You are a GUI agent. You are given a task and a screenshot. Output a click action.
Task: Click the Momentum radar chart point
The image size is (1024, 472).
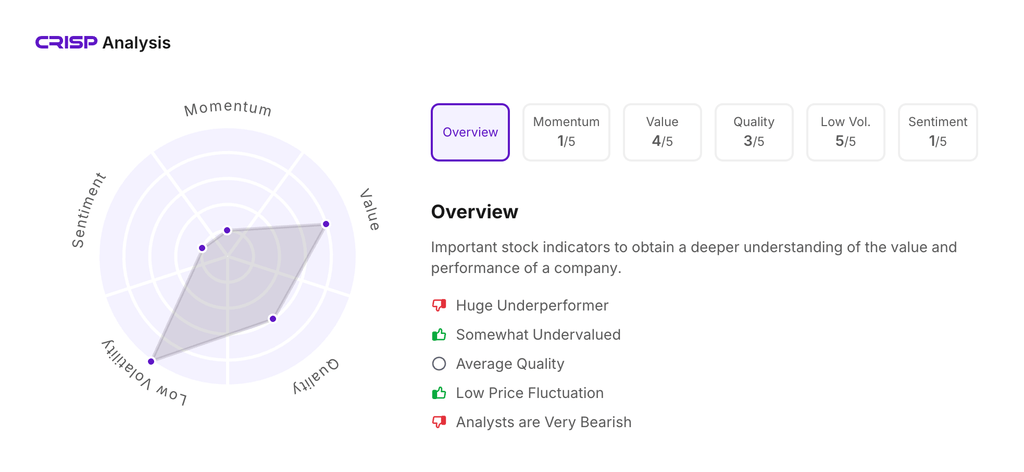(x=228, y=231)
